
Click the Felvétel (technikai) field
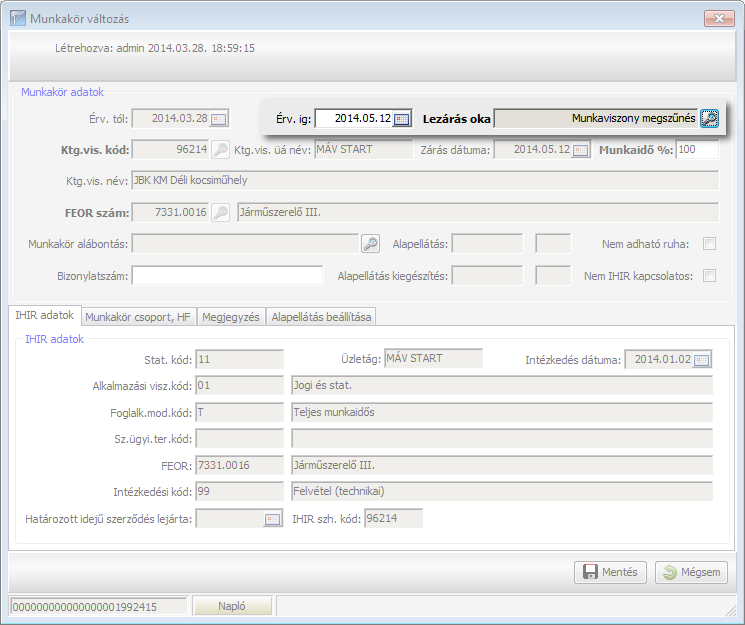pos(502,491)
